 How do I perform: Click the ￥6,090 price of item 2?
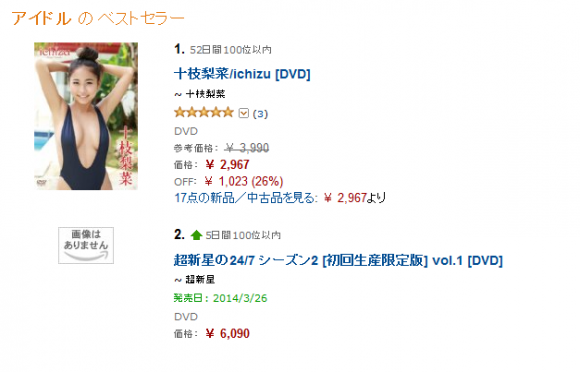tap(227, 334)
